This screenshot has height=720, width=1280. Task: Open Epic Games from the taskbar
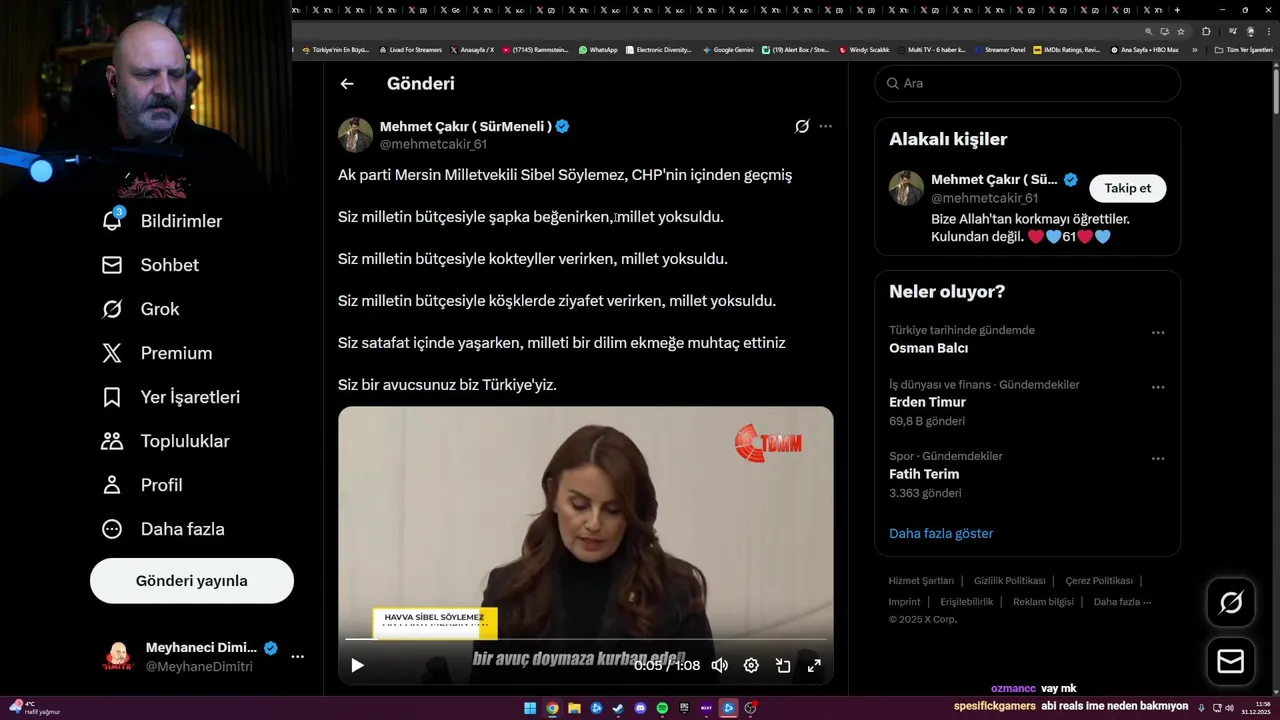[x=684, y=708]
